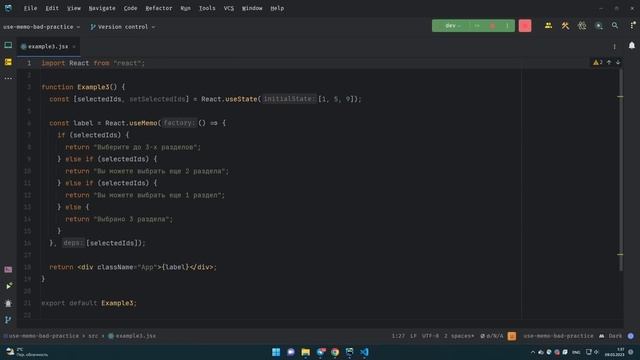Open the View menu

tap(74, 8)
